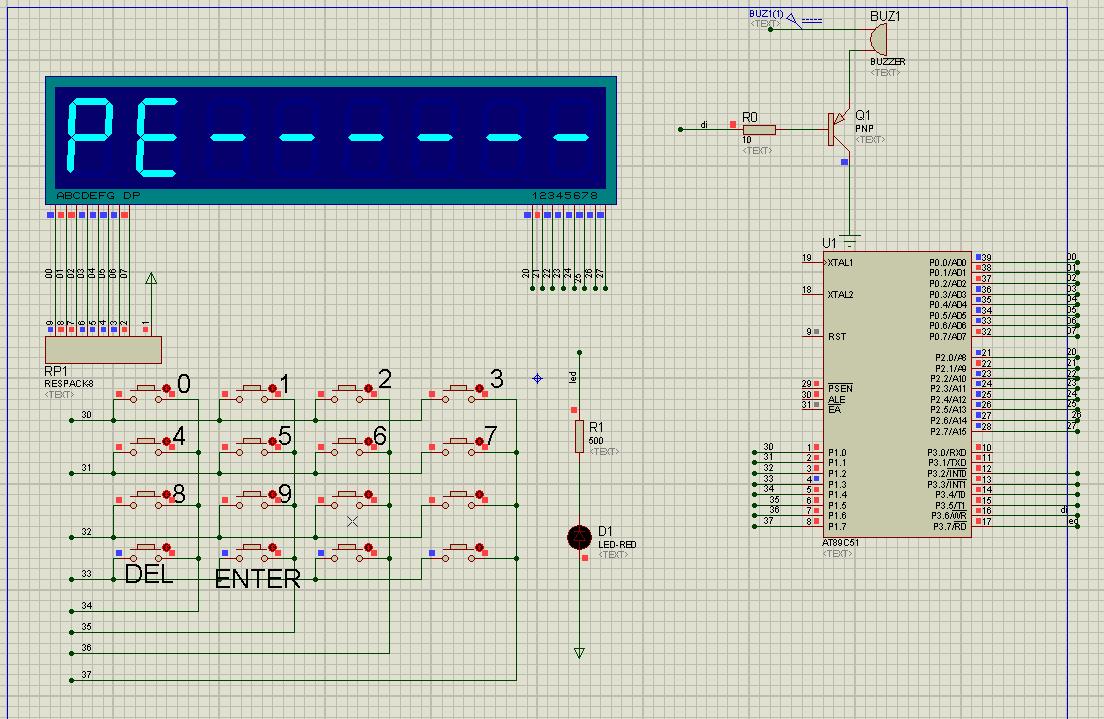Click the keypad push button labeled 0
1104x719 pixels.
pyautogui.click(x=147, y=393)
